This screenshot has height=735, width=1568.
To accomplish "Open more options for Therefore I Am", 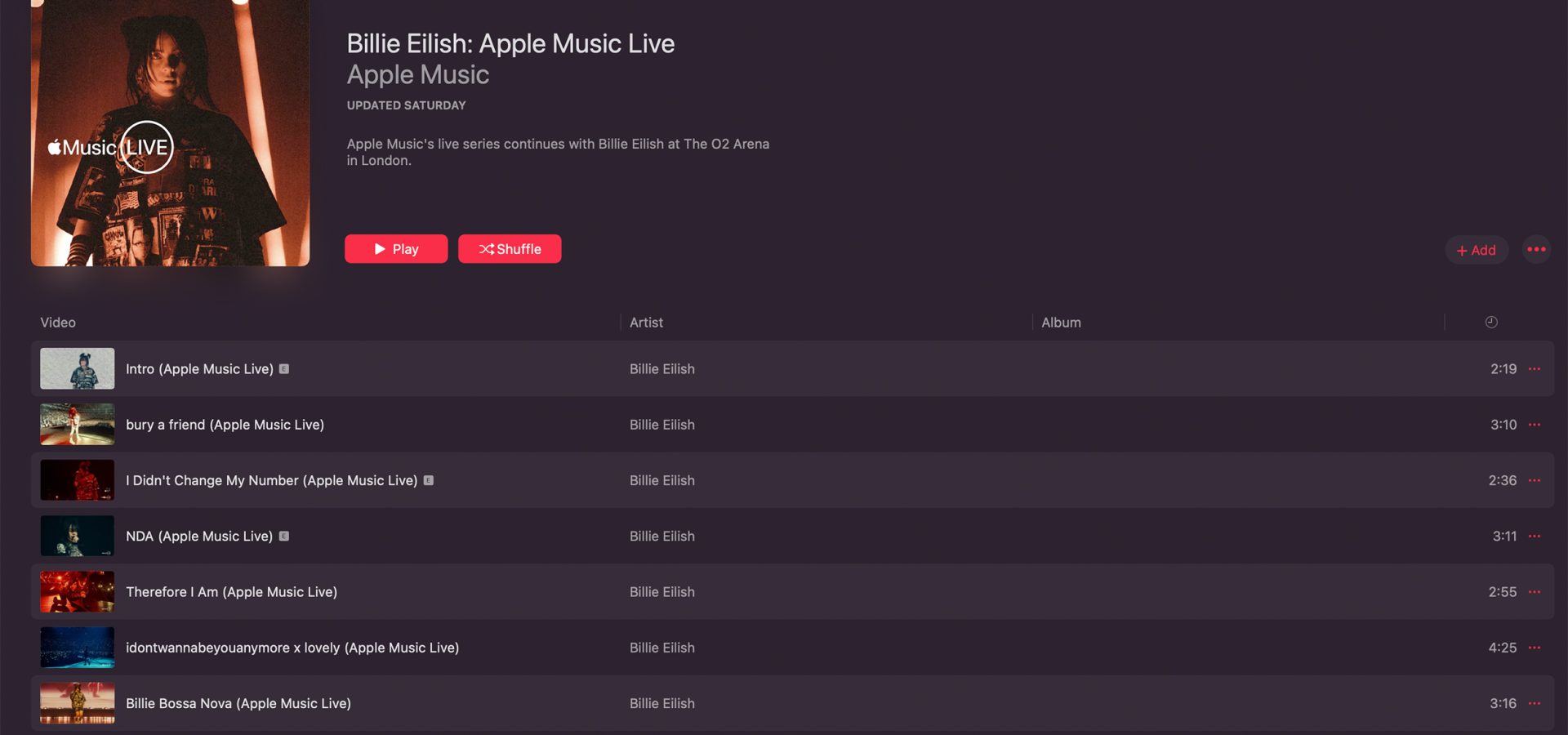I will click(x=1535, y=592).
